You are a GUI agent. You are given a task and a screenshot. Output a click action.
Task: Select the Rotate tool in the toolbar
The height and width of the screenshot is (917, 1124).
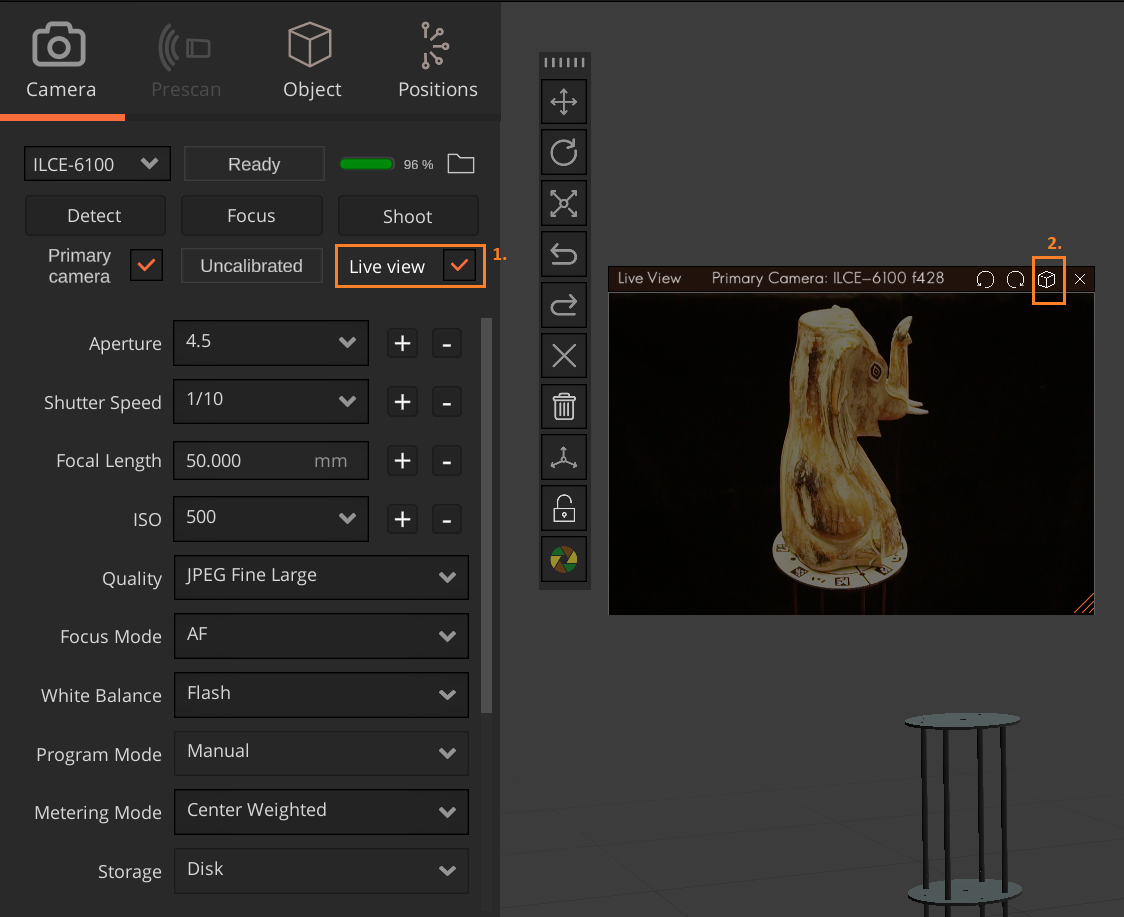pos(564,152)
